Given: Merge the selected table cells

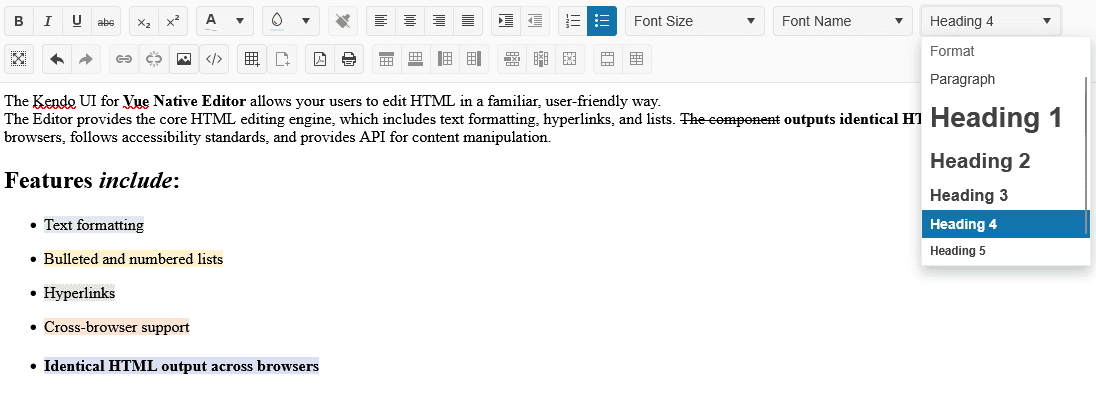Looking at the screenshot, I should click(x=607, y=59).
